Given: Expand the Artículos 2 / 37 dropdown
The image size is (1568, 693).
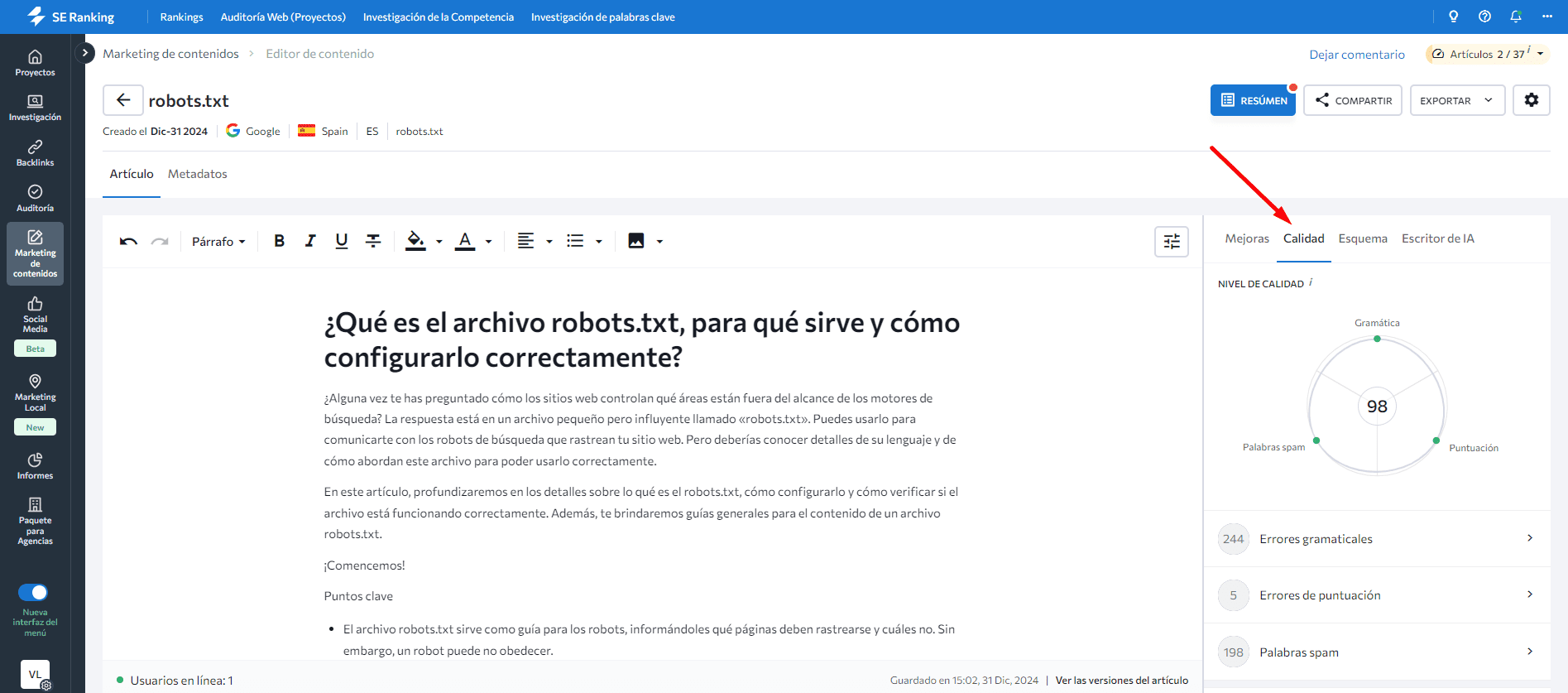Looking at the screenshot, I should 1488,54.
